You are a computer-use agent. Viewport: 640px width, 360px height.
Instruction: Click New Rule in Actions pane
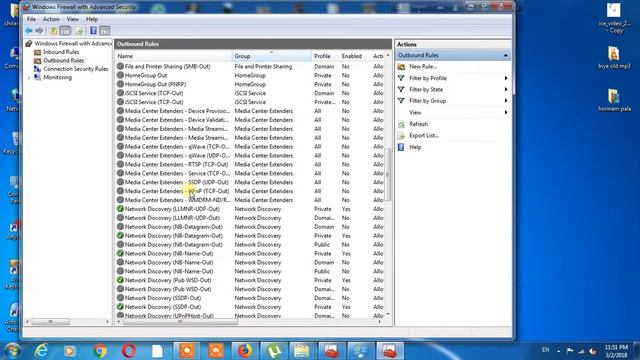pos(423,67)
